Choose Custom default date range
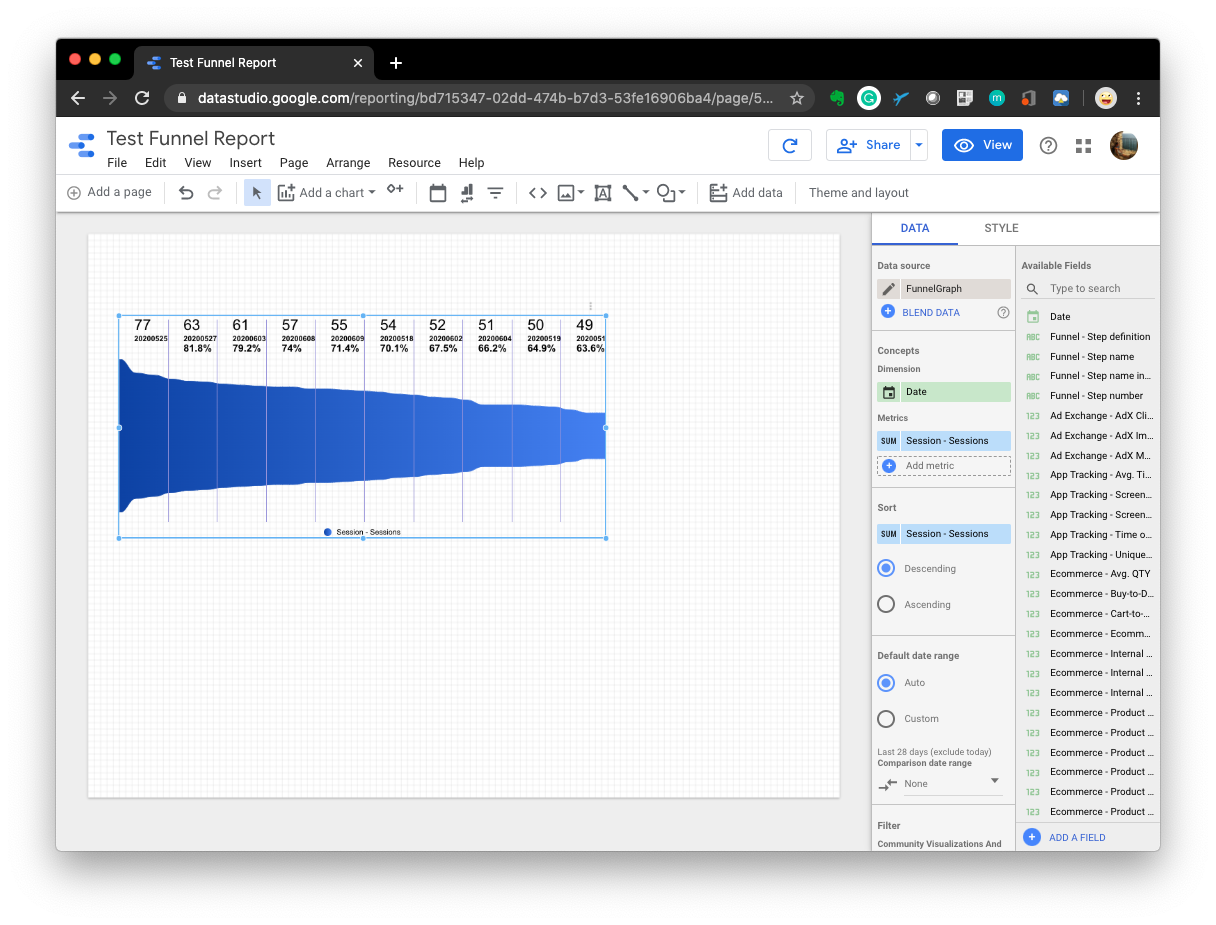Viewport: 1216px width, 925px height. [885, 718]
